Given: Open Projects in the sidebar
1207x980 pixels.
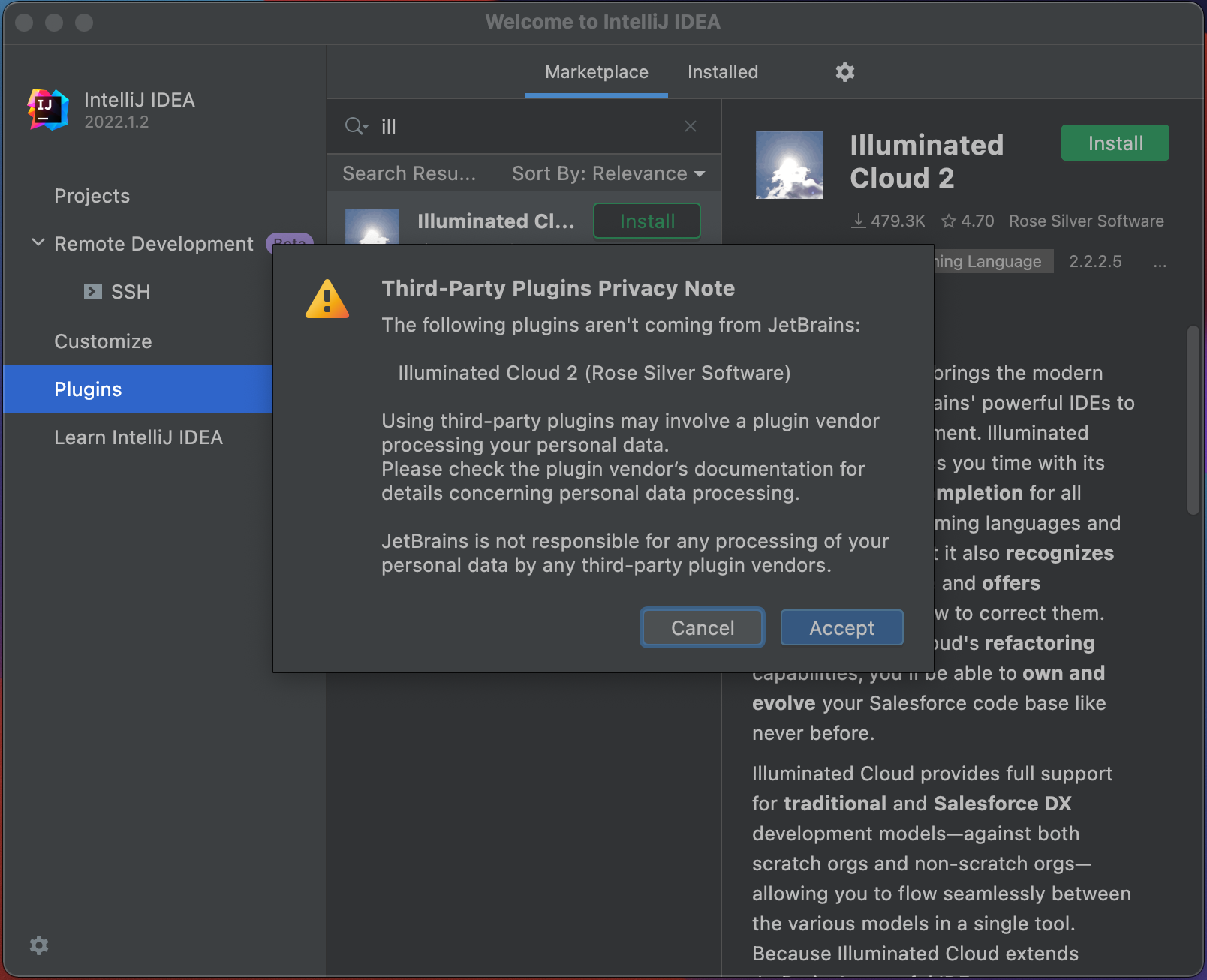Looking at the screenshot, I should pyautogui.click(x=92, y=196).
